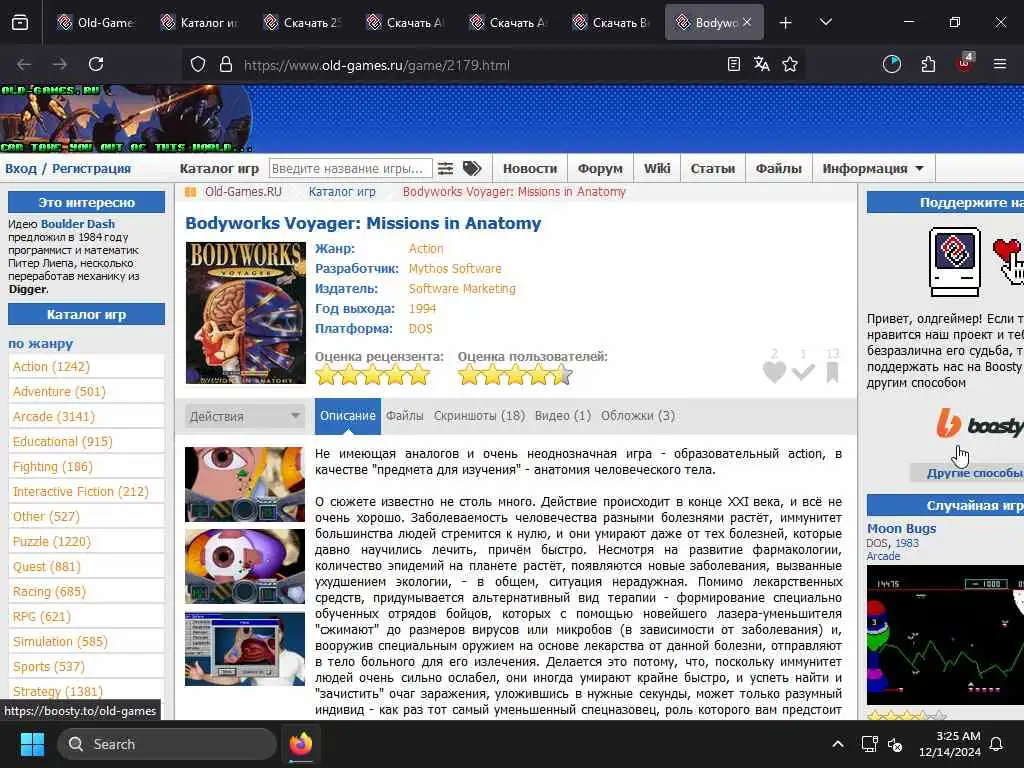Click the Windows Start button
Image resolution: width=1024 pixels, height=768 pixels.
[x=32, y=744]
